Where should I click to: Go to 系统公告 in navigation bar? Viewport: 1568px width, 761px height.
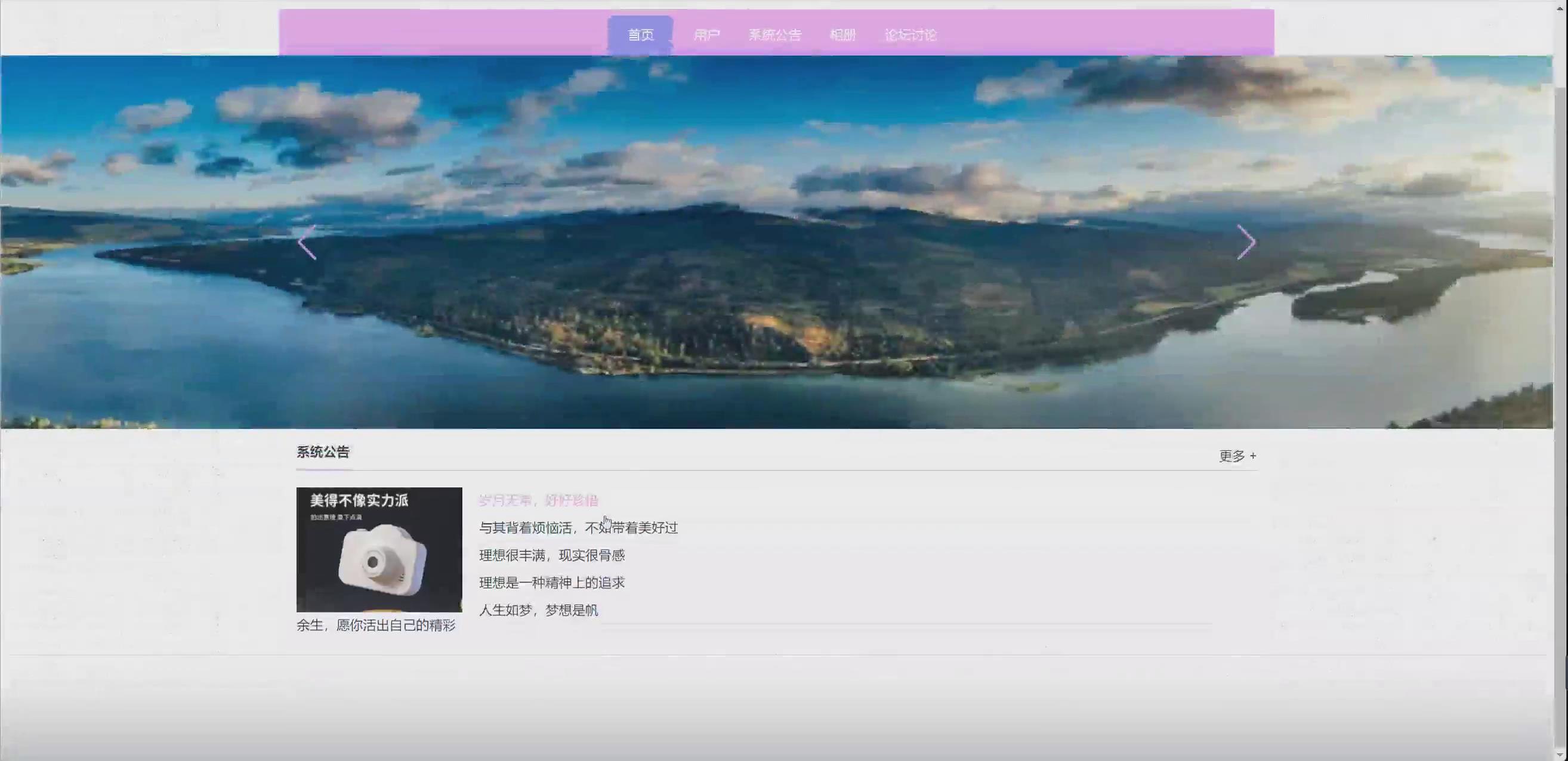click(774, 35)
